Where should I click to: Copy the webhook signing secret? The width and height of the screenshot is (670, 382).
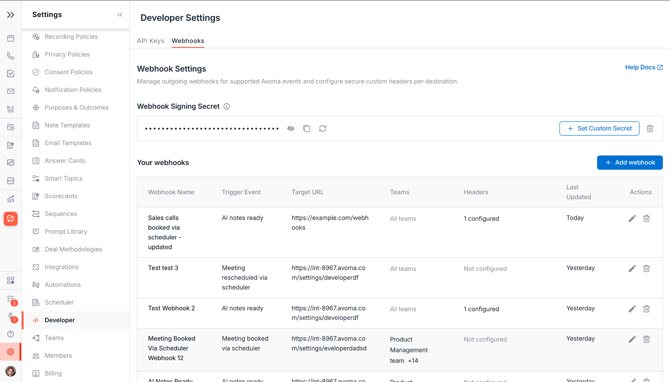(x=306, y=129)
